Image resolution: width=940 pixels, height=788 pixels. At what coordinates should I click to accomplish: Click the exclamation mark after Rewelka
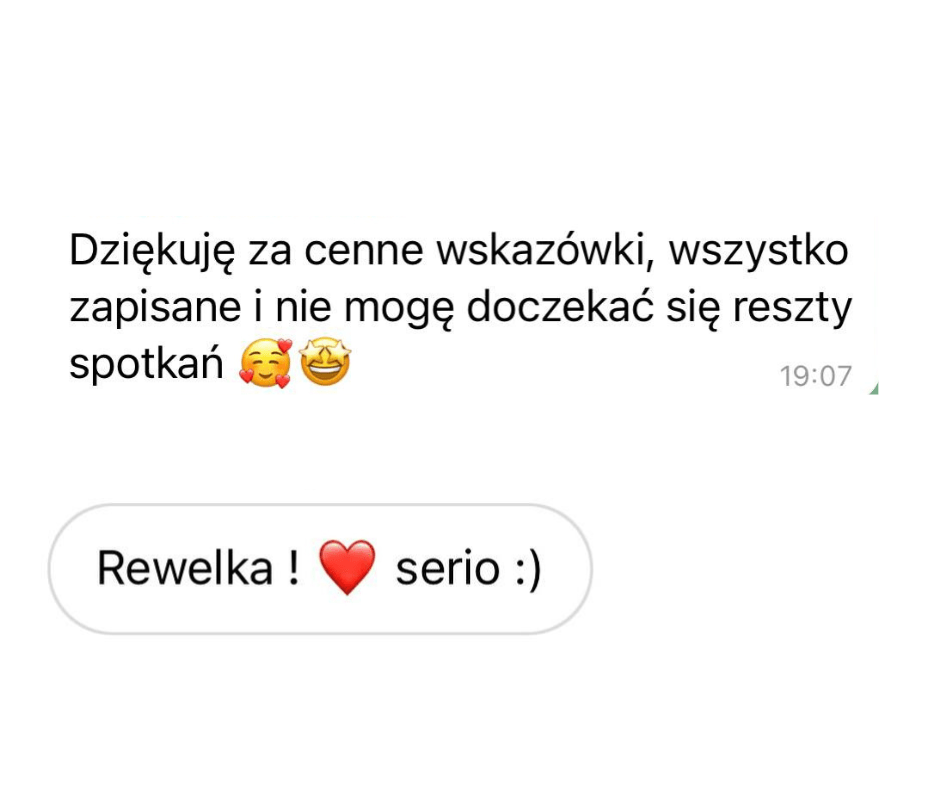tap(293, 567)
